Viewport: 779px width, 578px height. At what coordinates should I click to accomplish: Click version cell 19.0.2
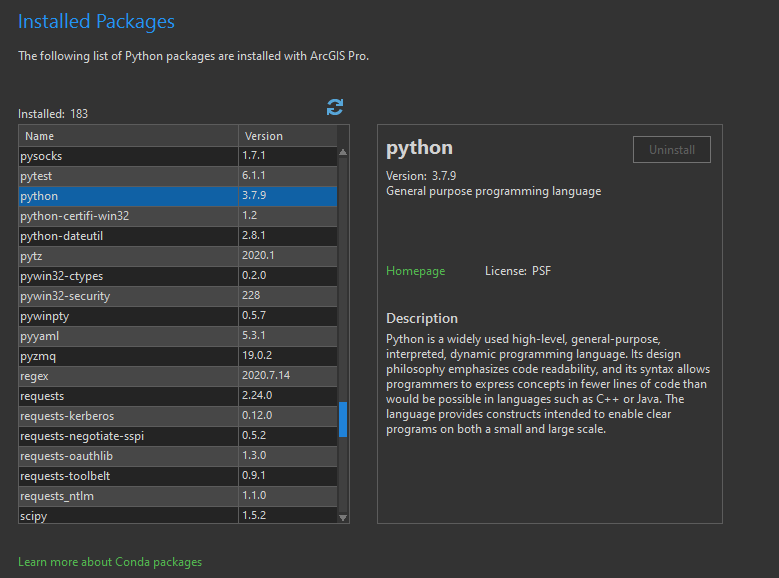[x=288, y=356]
